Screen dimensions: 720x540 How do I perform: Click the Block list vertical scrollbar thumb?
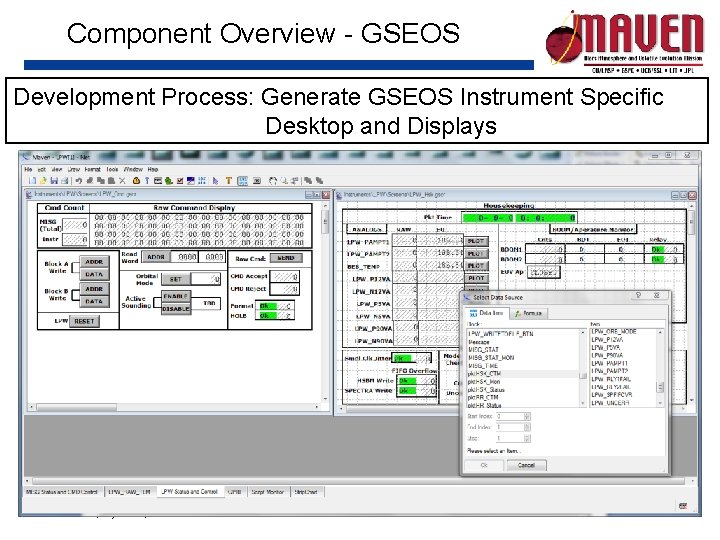583,375
